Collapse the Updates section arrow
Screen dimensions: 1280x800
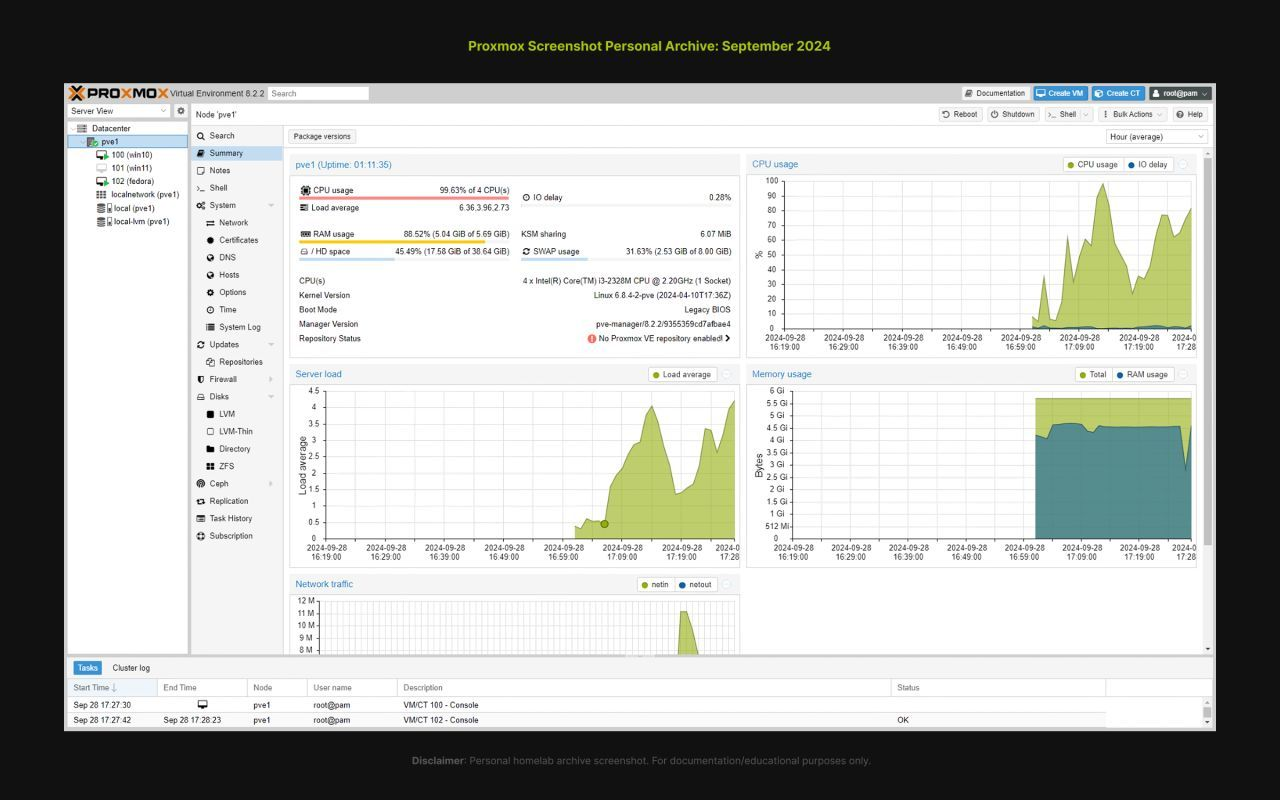click(270, 345)
